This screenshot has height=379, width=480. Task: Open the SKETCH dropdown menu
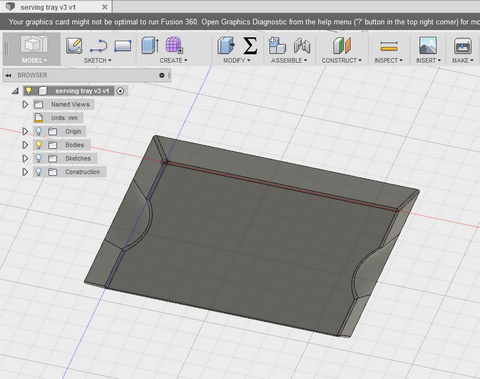point(98,60)
